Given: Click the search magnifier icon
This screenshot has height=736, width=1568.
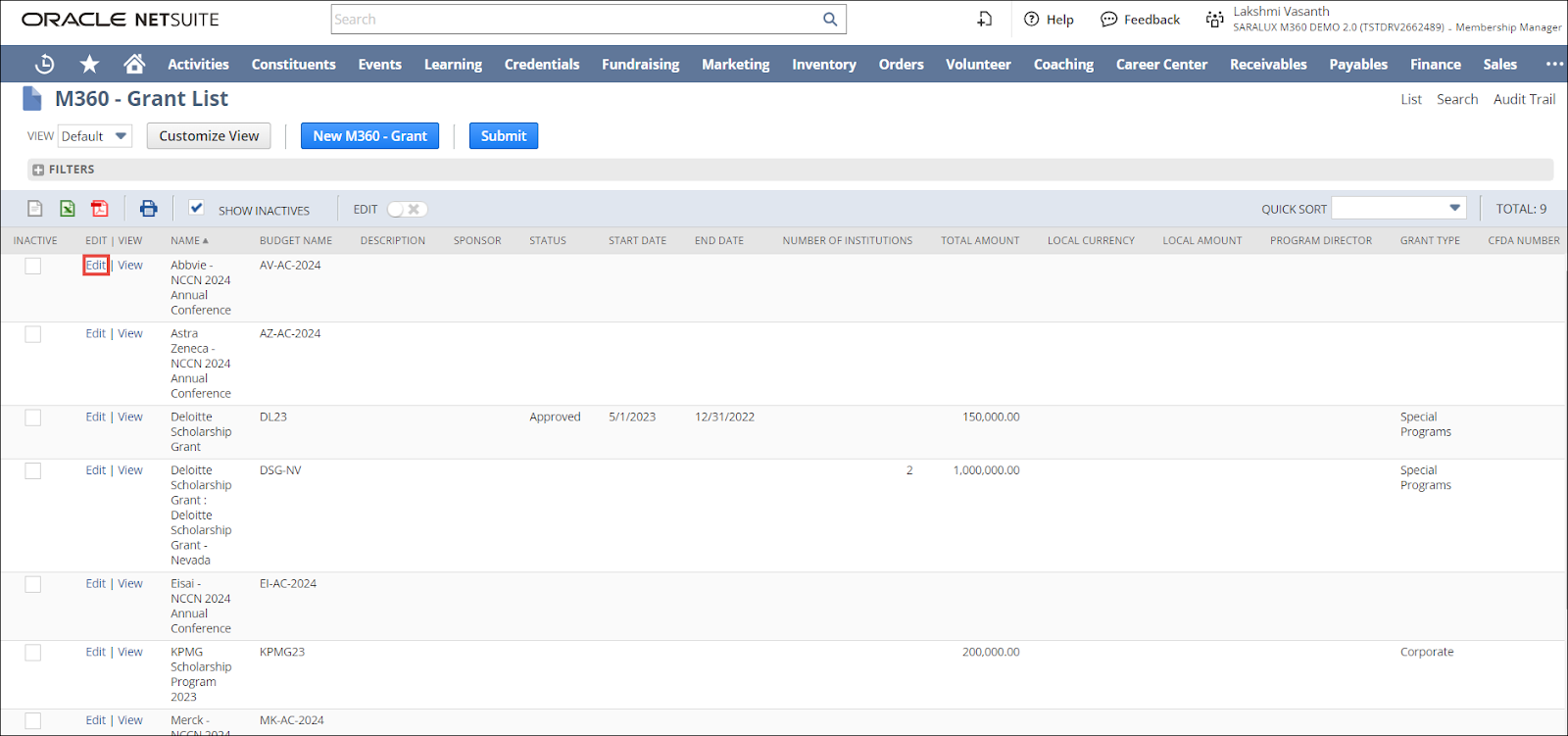Looking at the screenshot, I should (830, 20).
